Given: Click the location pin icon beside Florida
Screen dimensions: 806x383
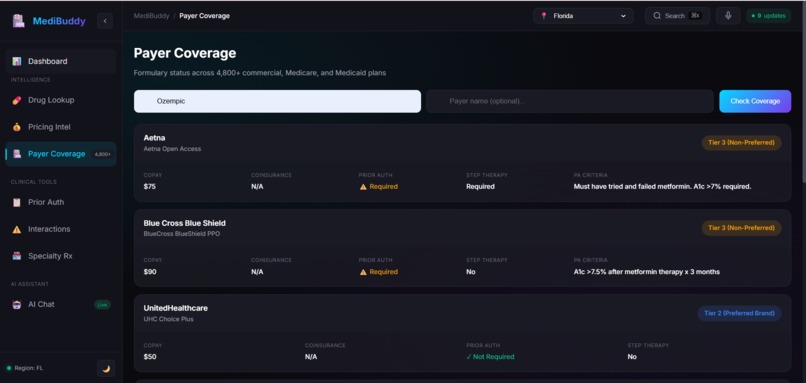Looking at the screenshot, I should tap(544, 16).
